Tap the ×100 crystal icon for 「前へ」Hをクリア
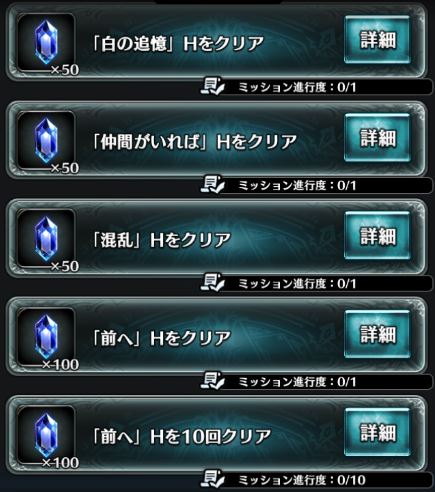This screenshot has width=435, height=492. click(x=46, y=337)
